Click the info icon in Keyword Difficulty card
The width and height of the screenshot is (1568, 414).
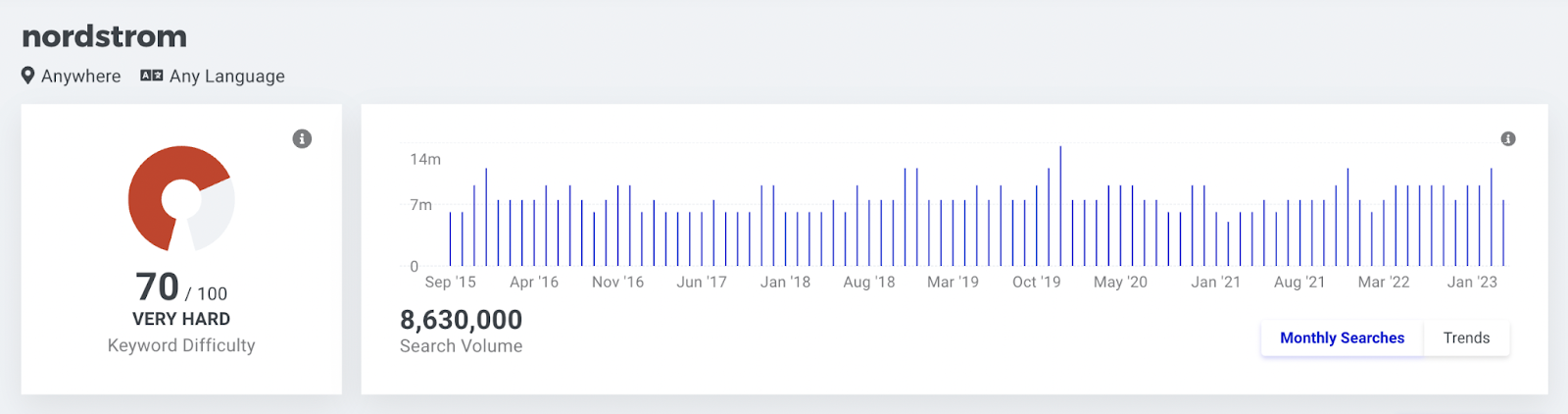pyautogui.click(x=302, y=138)
